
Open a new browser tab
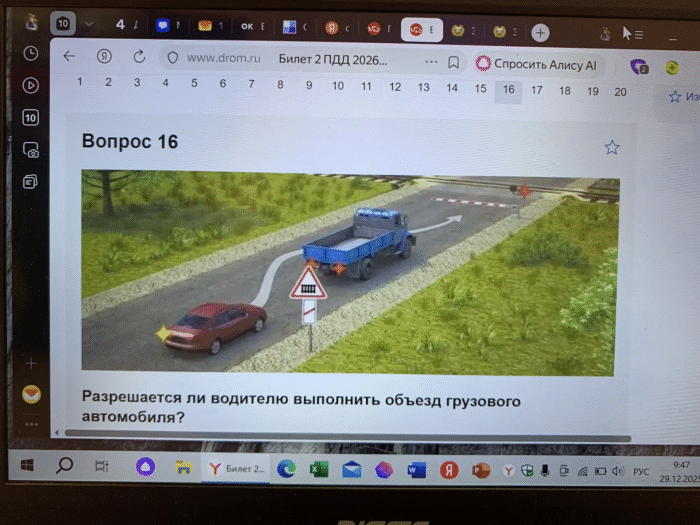click(540, 33)
